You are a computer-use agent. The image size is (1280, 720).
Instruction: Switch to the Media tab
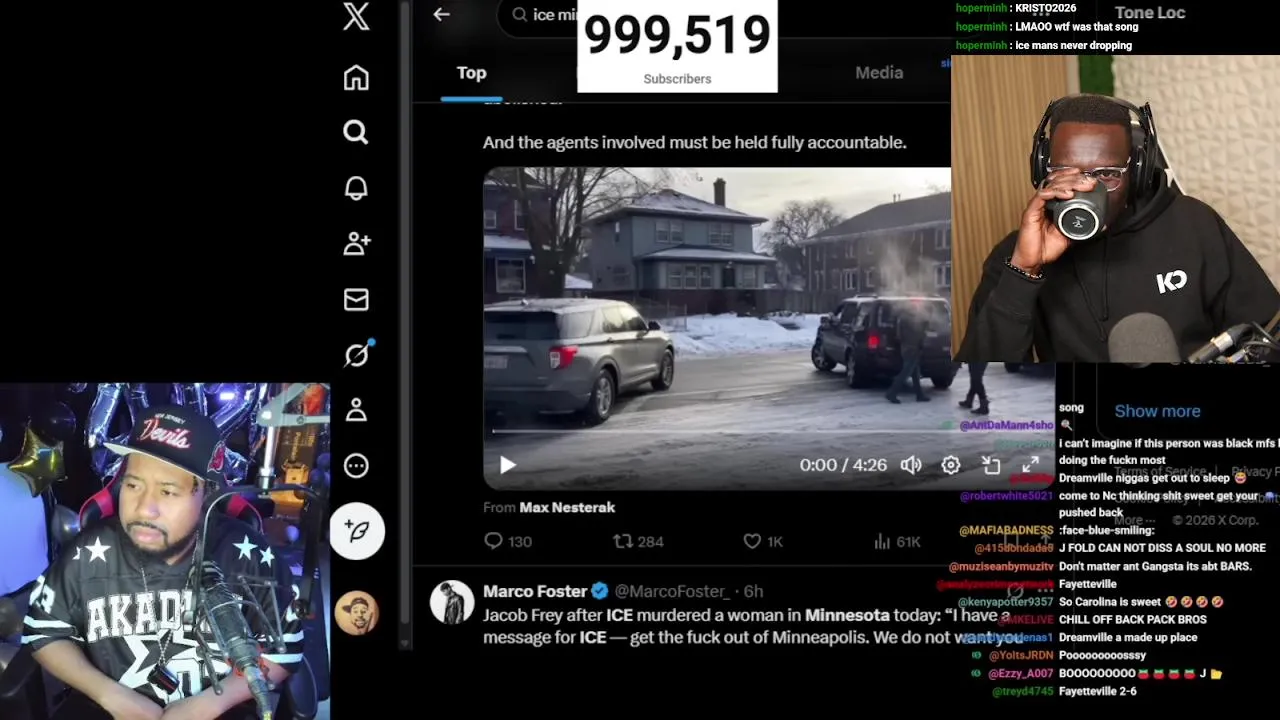[x=879, y=73]
